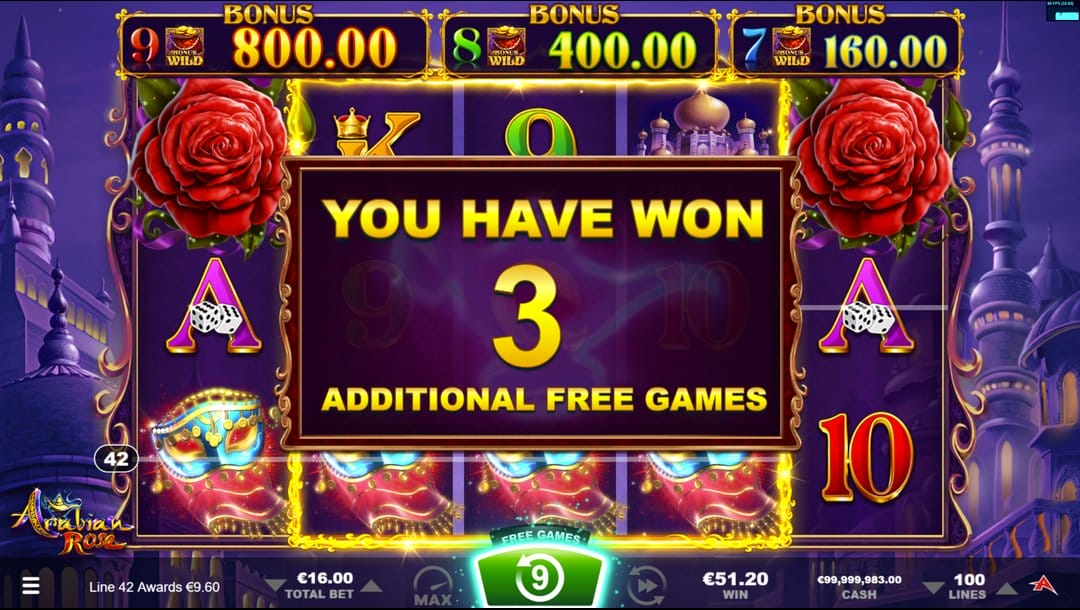Increase lines count with up arrow

[x=1006, y=587]
